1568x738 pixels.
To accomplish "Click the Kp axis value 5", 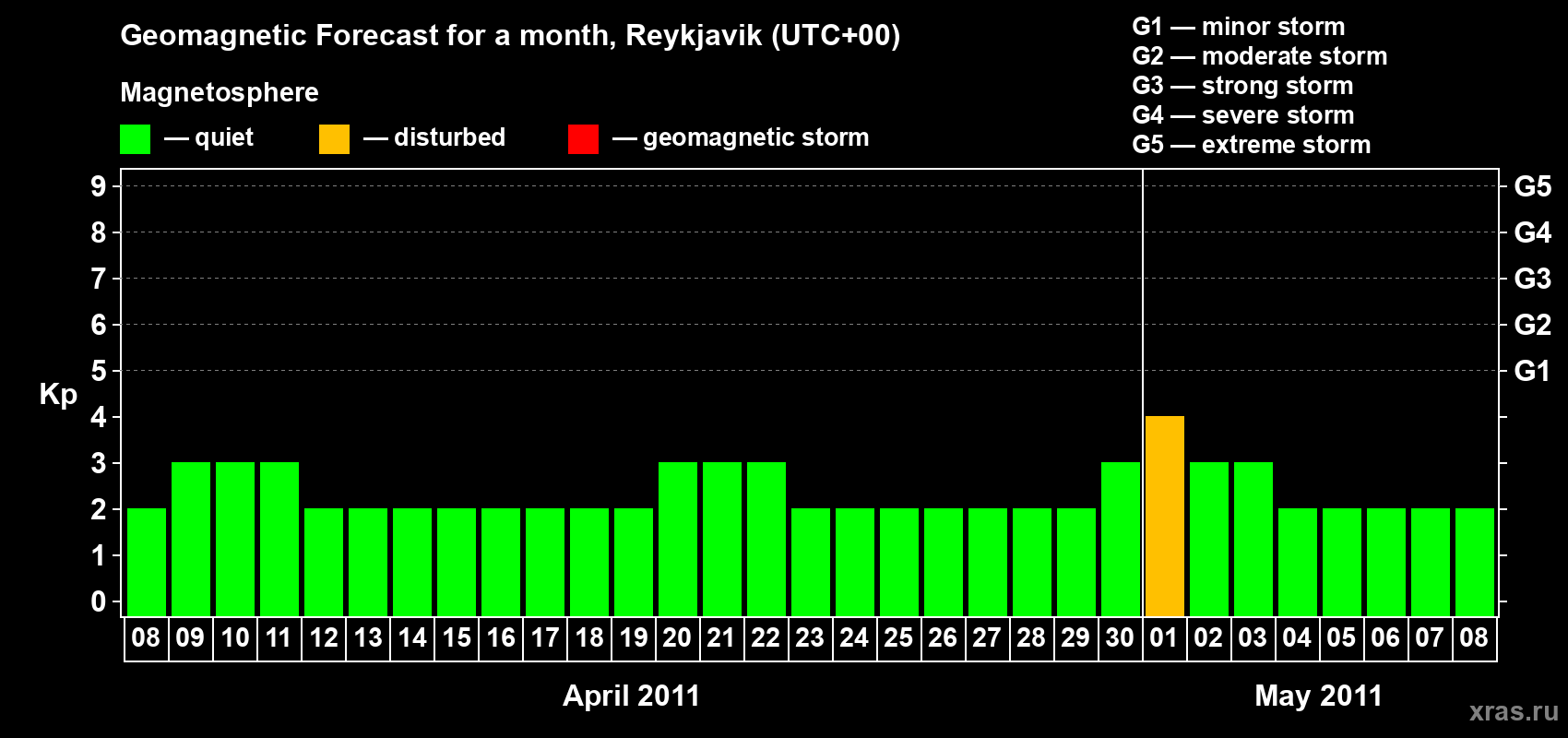I will coord(99,371).
